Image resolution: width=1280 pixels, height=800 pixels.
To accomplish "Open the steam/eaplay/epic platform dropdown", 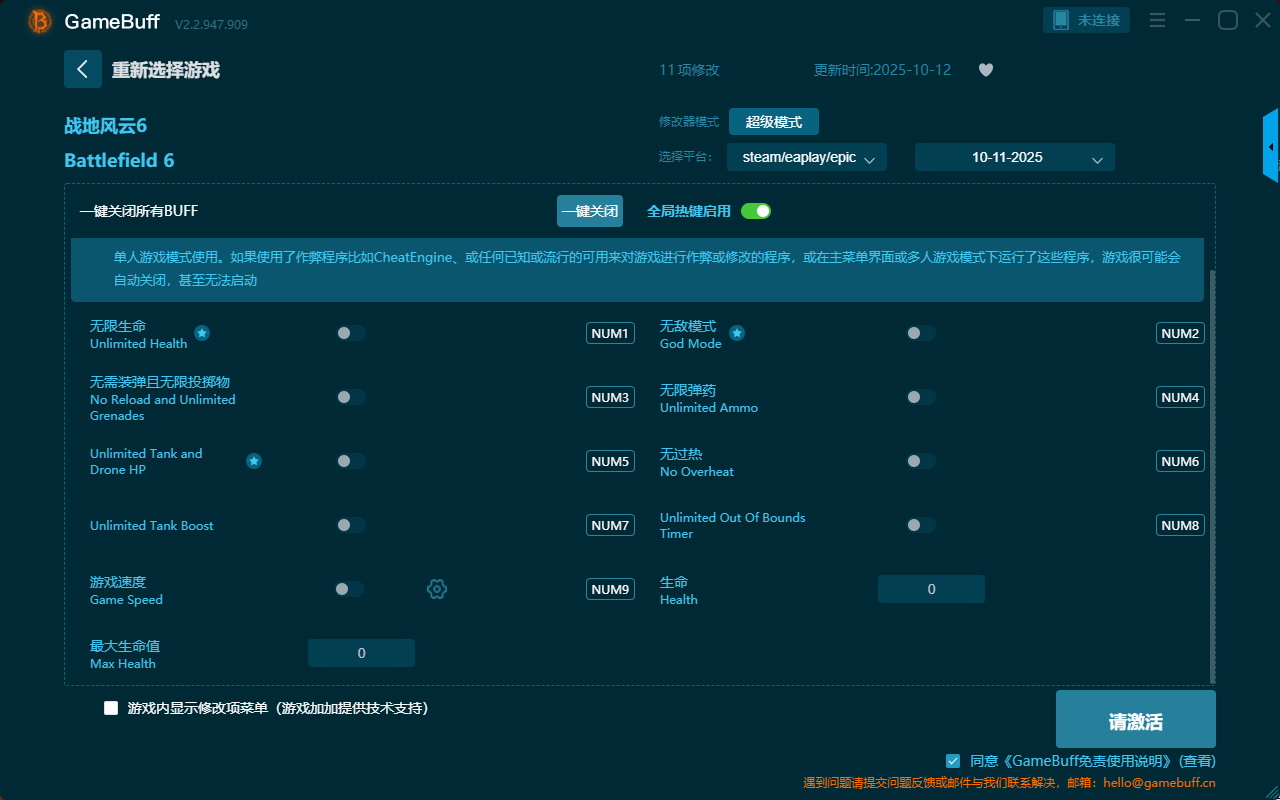I will pyautogui.click(x=807, y=157).
